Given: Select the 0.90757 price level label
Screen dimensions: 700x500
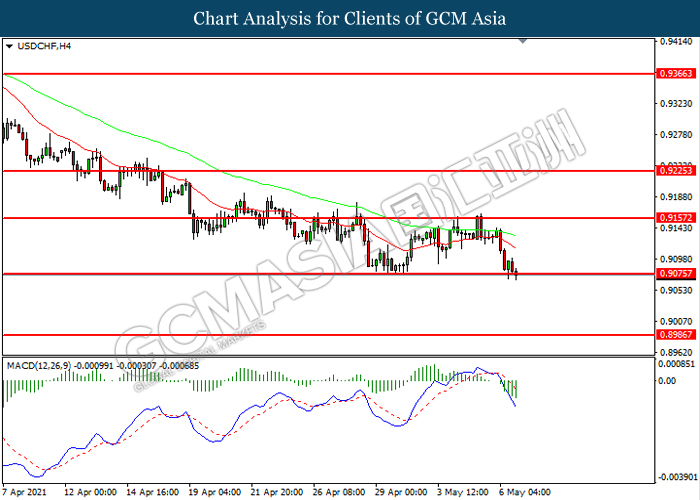Looking at the screenshot, I should pyautogui.click(x=676, y=274).
